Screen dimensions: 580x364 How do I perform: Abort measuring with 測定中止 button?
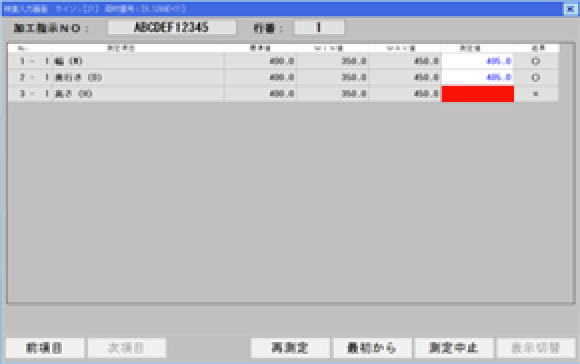(454, 348)
